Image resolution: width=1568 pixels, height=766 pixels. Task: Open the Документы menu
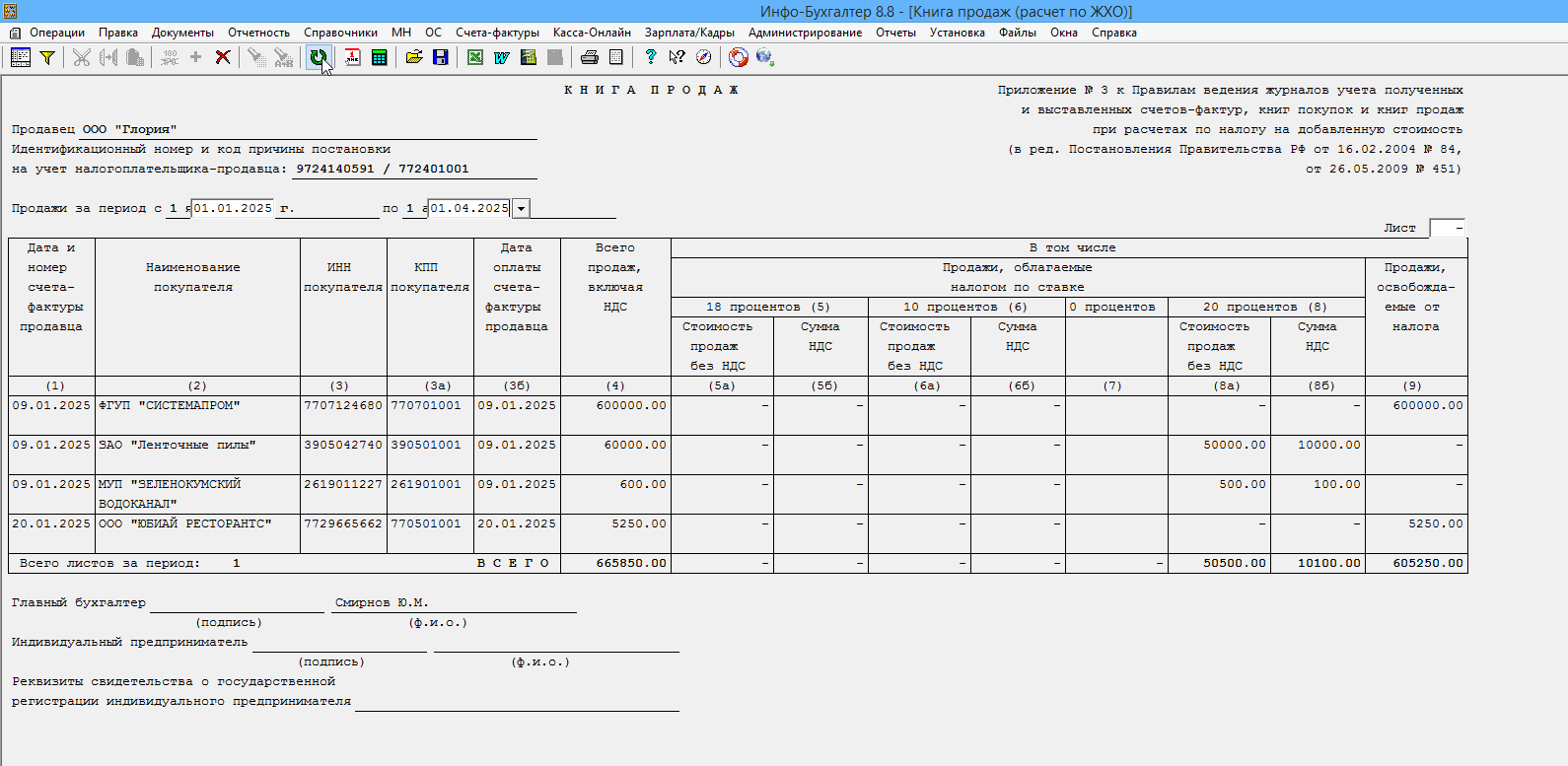tap(182, 33)
